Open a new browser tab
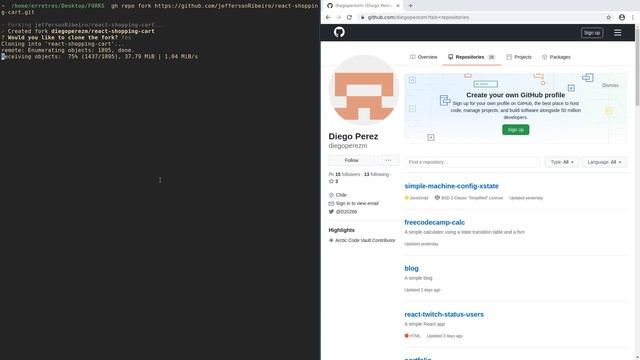This screenshot has width=640, height=360. (x=410, y=6)
